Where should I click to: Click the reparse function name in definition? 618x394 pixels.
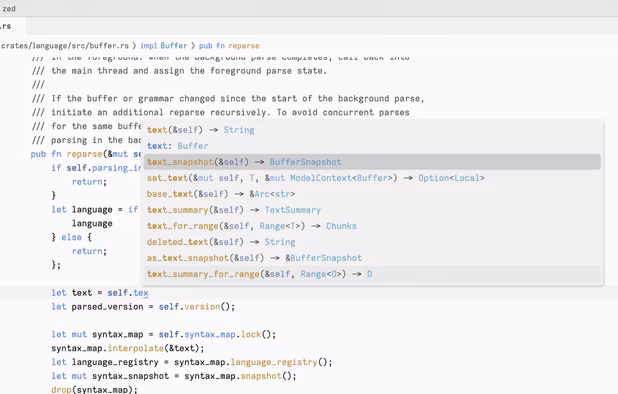[84, 154]
